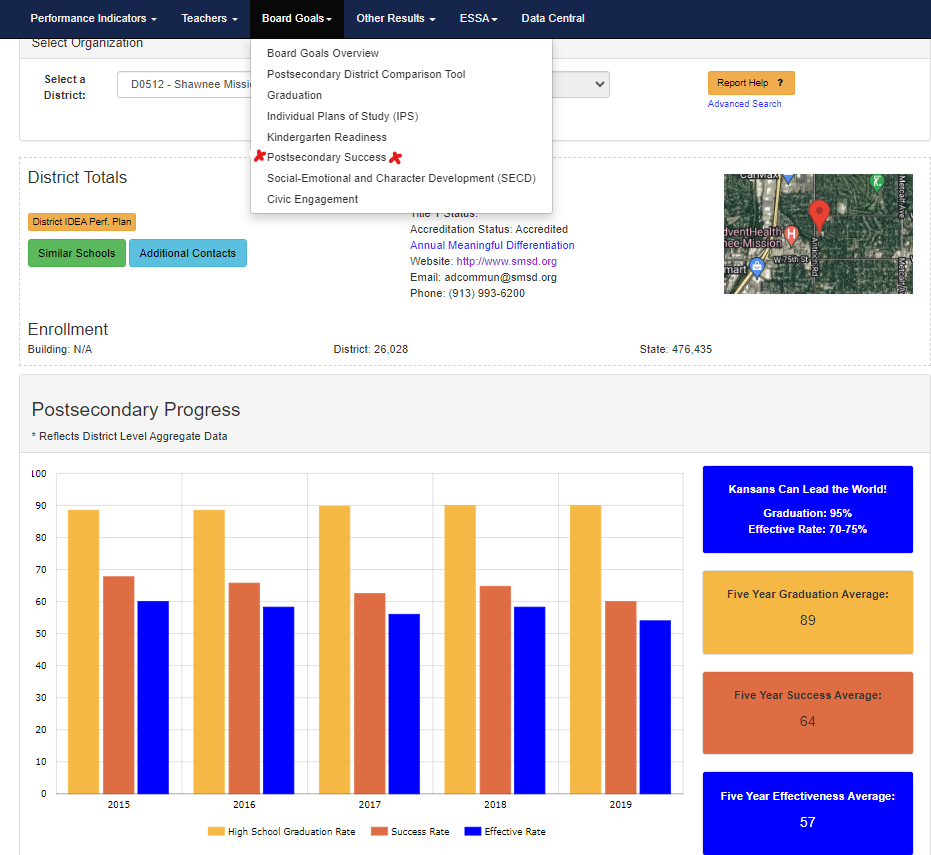Image resolution: width=931 pixels, height=855 pixels.
Task: Visit the http://www.smsd.org website link
Action: (x=506, y=261)
